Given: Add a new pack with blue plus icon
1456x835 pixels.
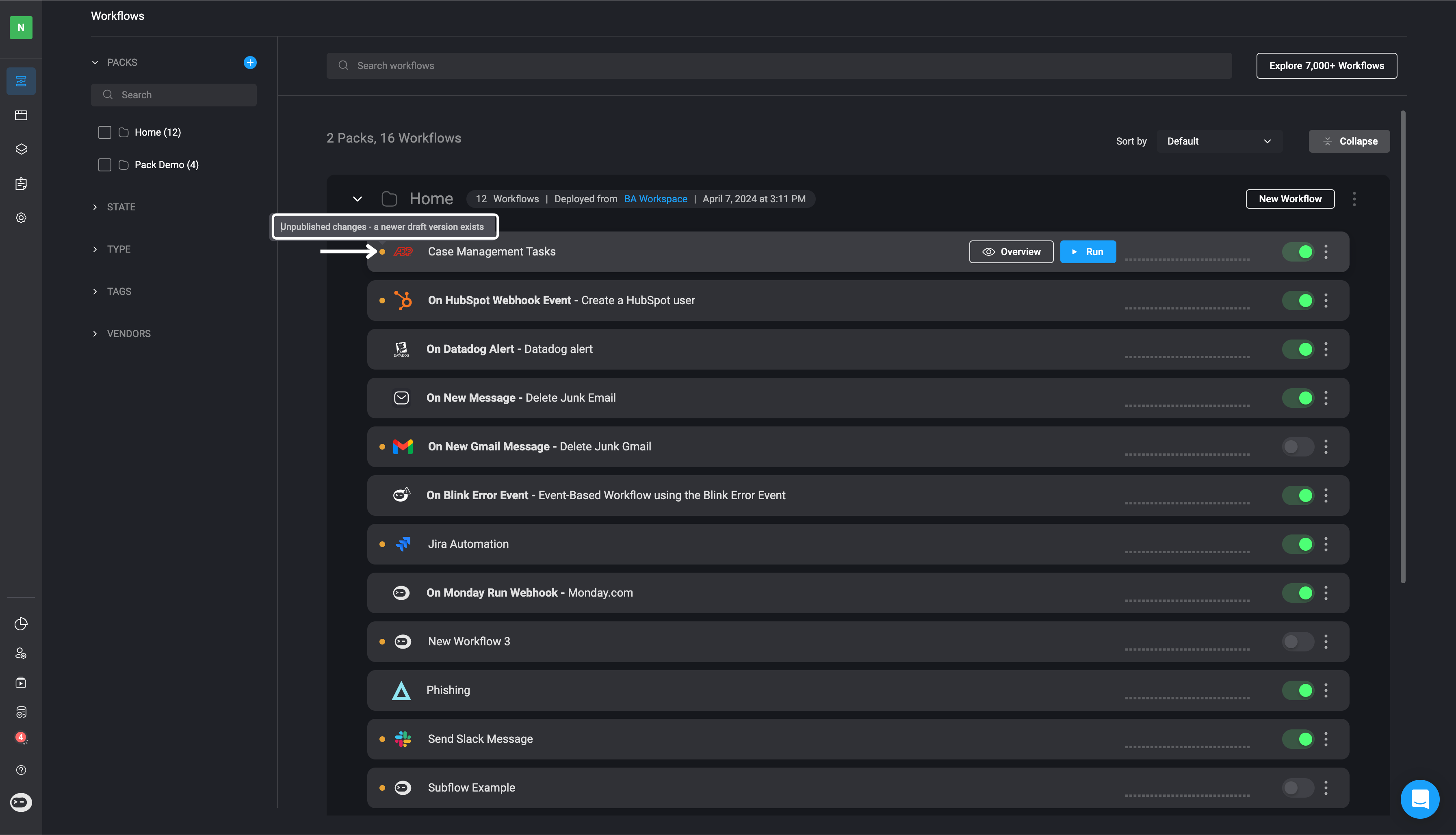Looking at the screenshot, I should 250,63.
